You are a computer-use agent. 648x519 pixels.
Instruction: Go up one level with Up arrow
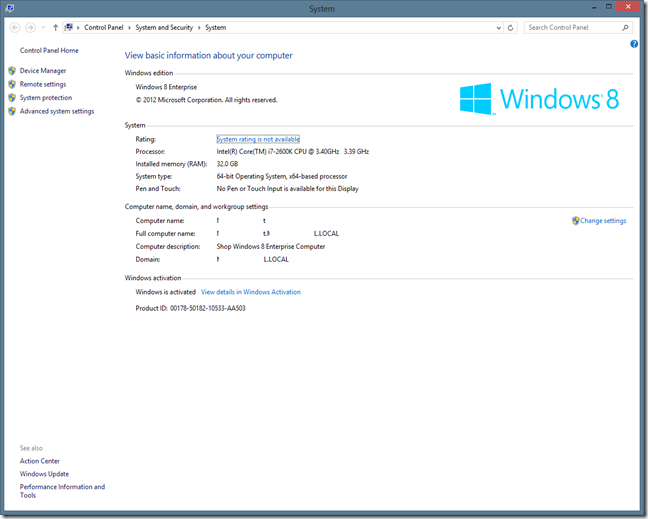pos(55,28)
